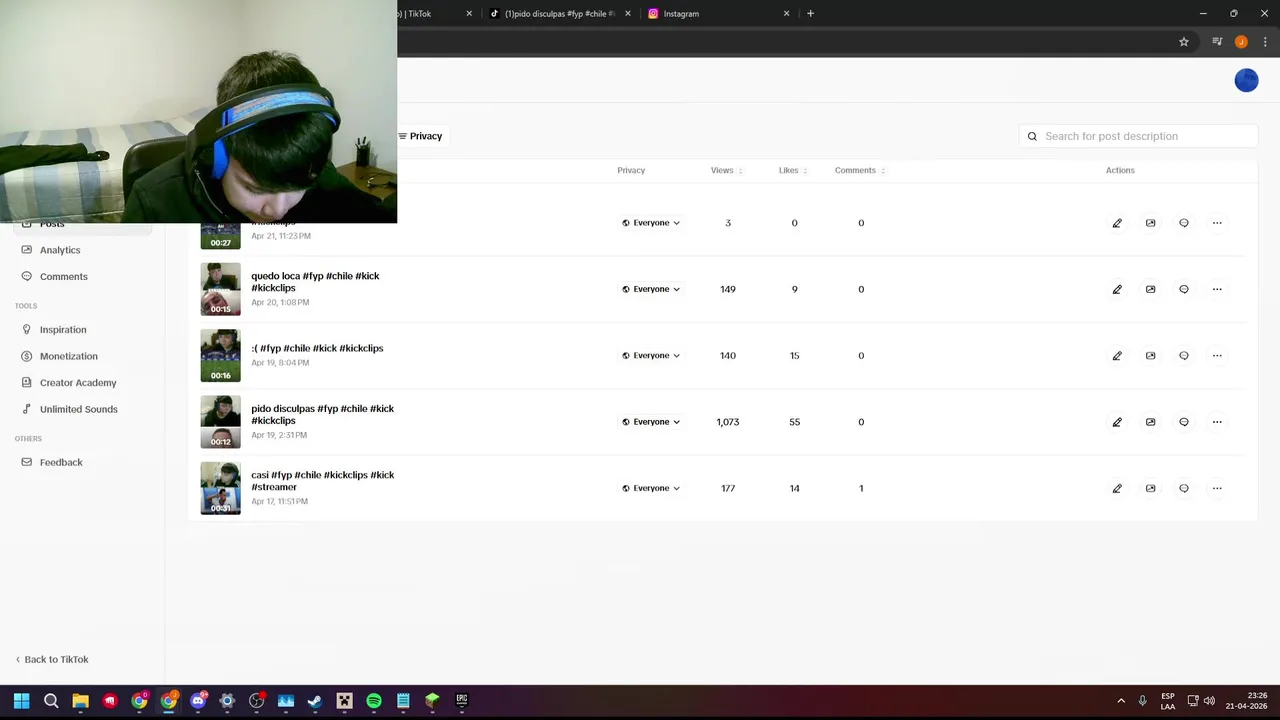This screenshot has width=1280, height=720.
Task: Change privacy of 'pido disculpas' post dropdown
Action: click(x=651, y=422)
